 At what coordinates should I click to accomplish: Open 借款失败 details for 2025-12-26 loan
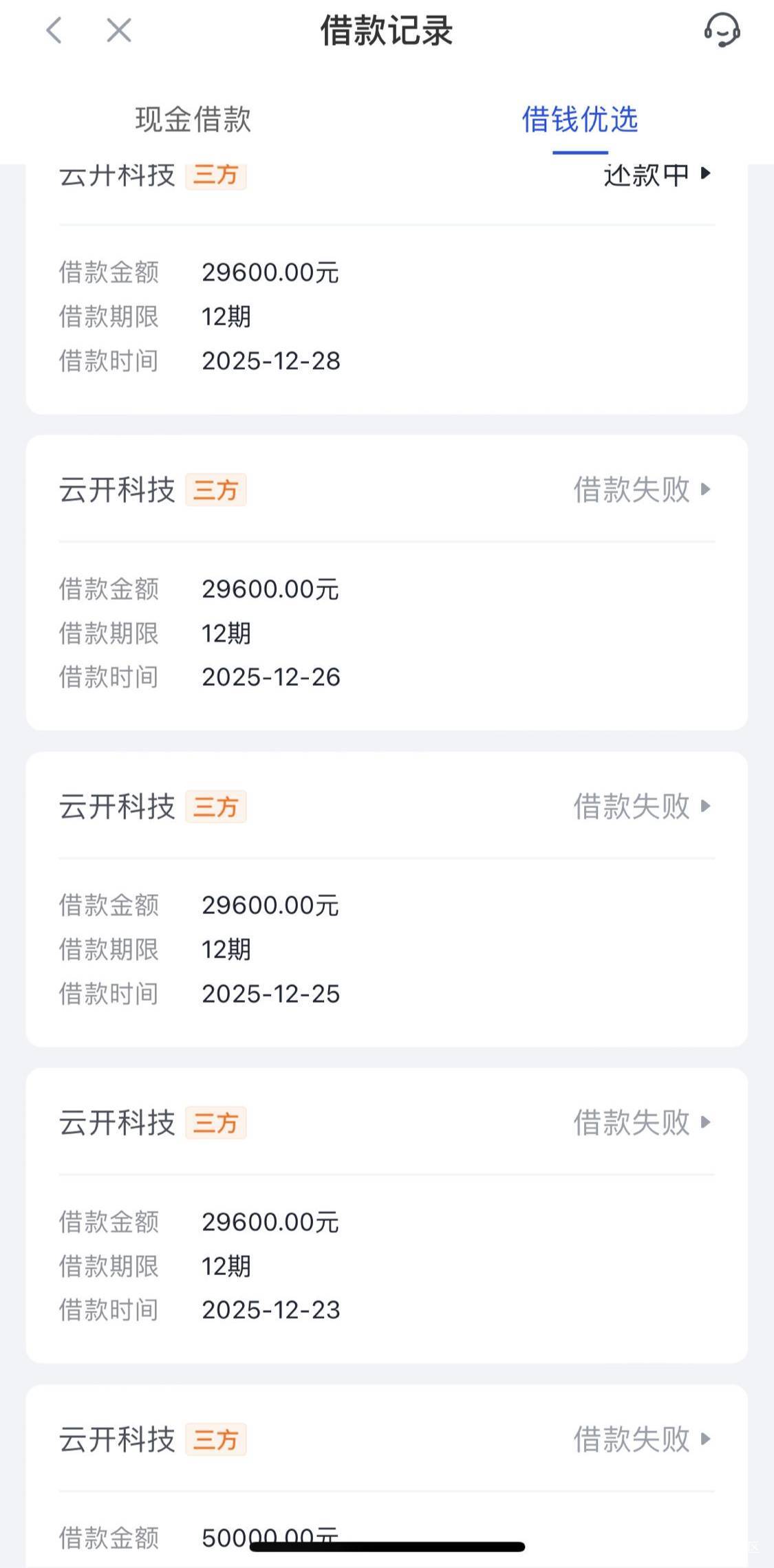pyautogui.click(x=641, y=490)
